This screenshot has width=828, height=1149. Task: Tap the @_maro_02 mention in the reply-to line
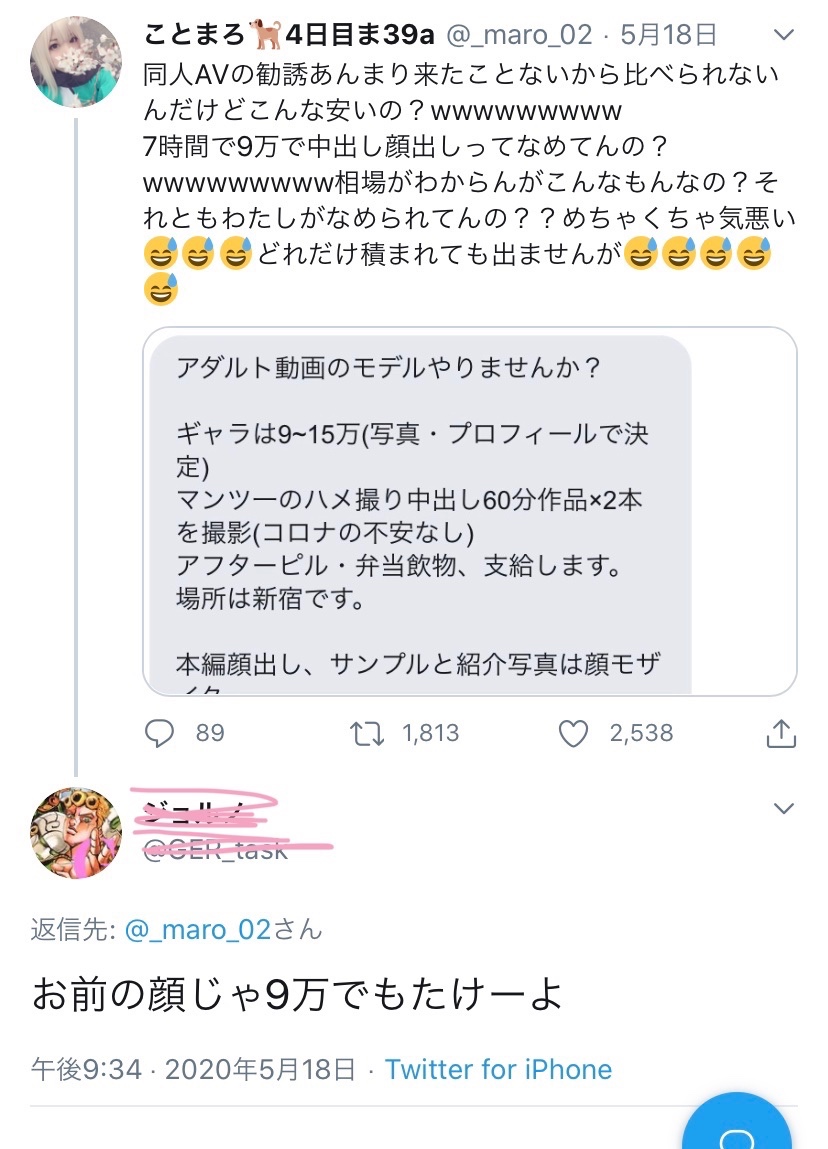coord(198,929)
